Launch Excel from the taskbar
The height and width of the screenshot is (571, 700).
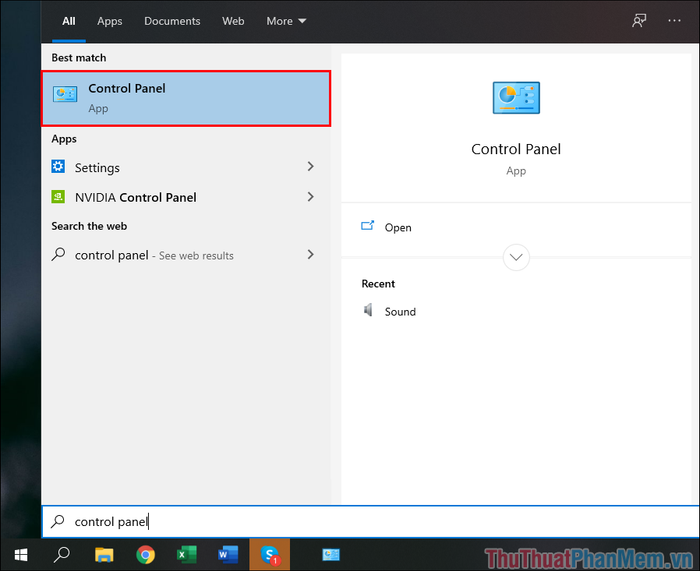click(187, 555)
